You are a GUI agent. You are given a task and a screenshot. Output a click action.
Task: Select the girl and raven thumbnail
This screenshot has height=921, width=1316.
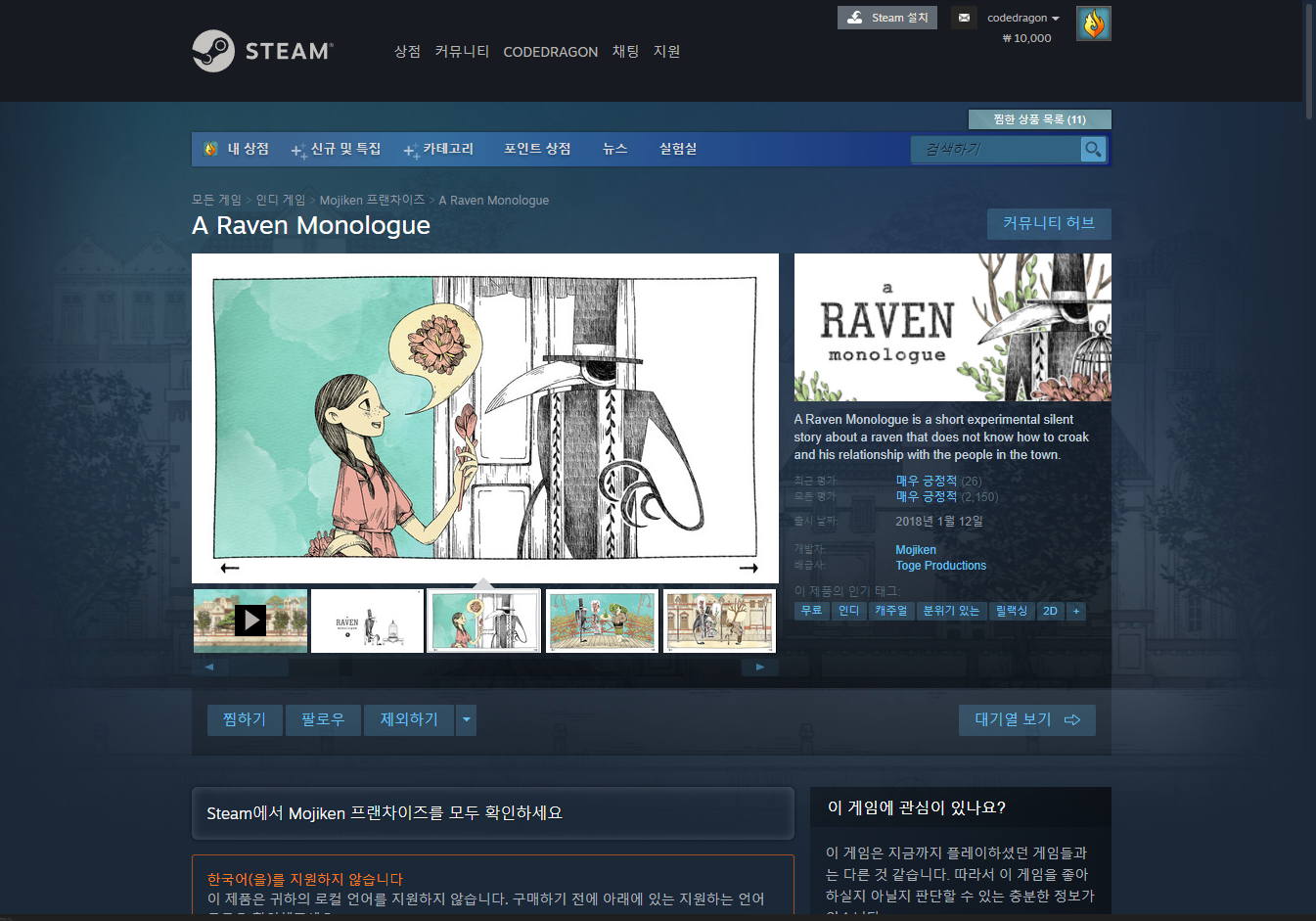484,621
